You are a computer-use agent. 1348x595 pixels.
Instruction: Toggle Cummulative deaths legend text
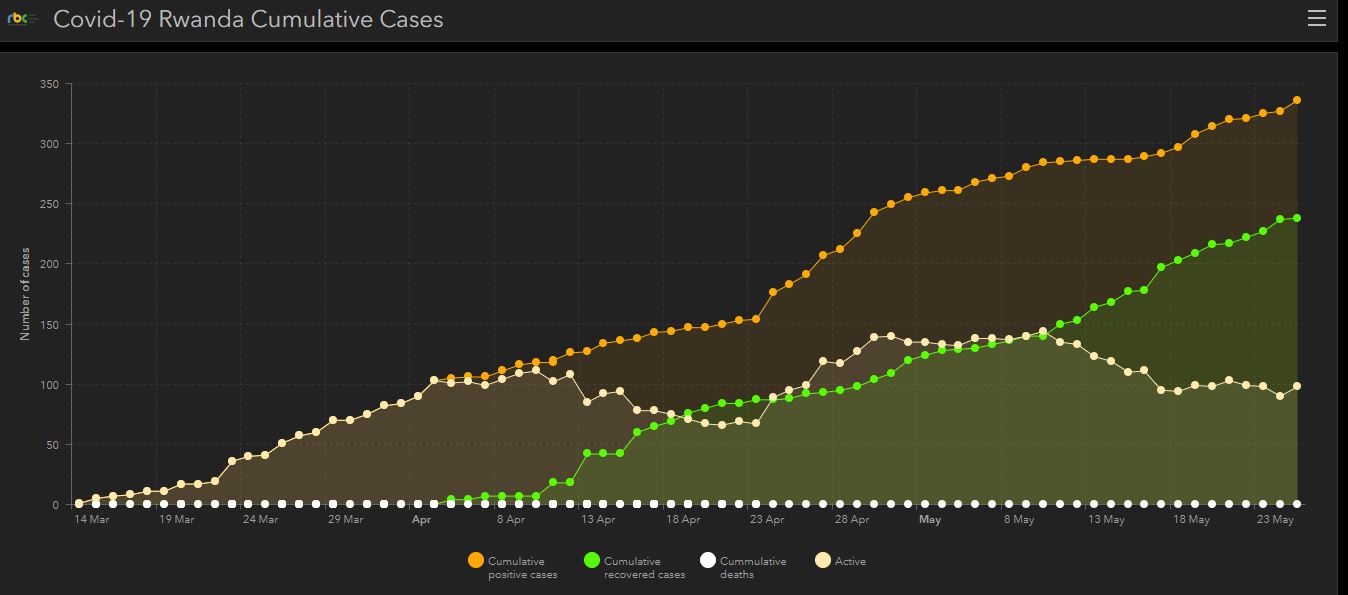coord(752,568)
